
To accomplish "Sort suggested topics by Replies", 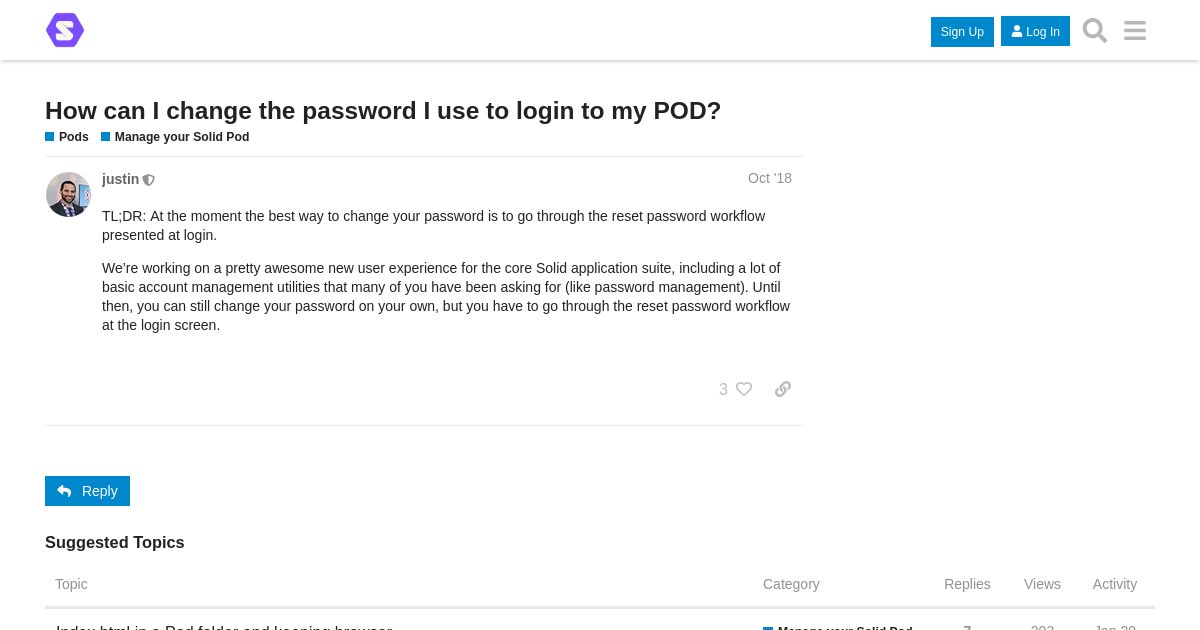I will [x=967, y=584].
